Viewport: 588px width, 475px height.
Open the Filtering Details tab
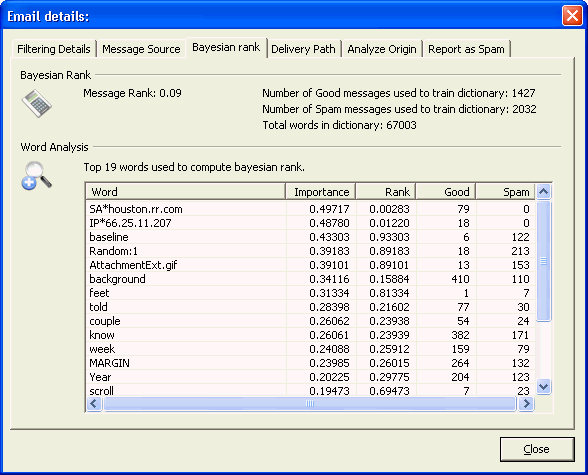[x=54, y=49]
